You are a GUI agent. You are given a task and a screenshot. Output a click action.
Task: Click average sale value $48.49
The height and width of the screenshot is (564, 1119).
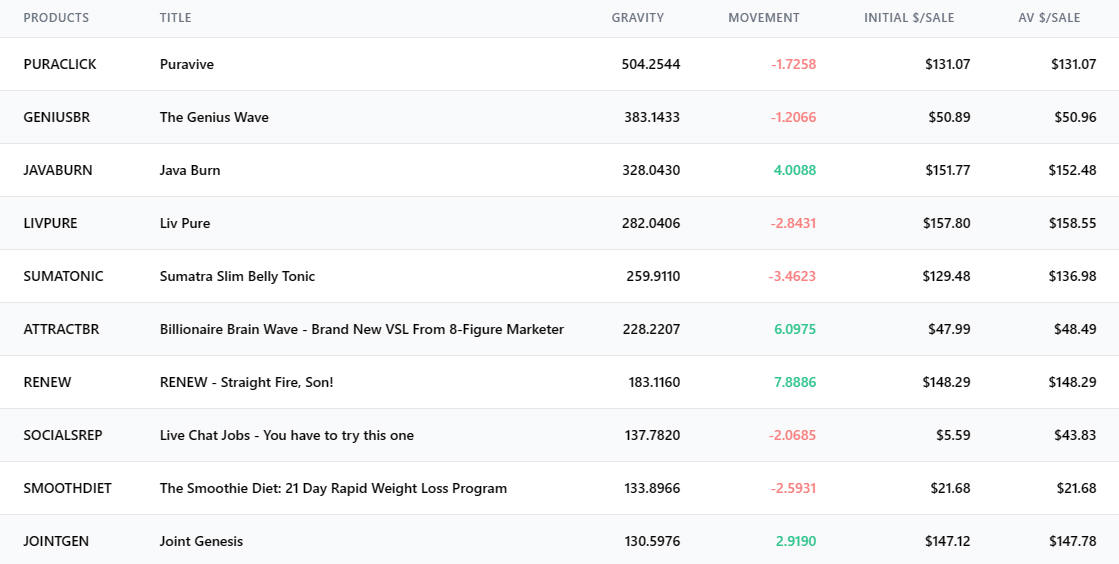tap(1075, 329)
